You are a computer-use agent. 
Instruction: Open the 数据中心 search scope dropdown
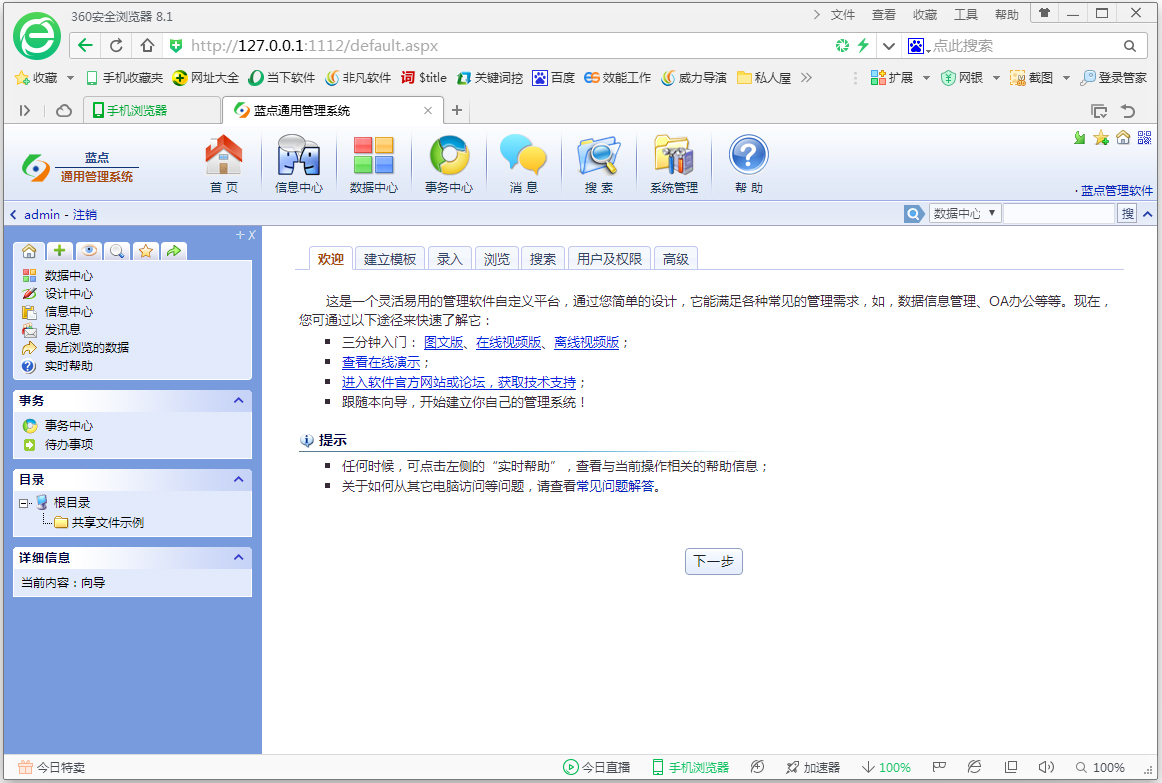click(x=965, y=213)
